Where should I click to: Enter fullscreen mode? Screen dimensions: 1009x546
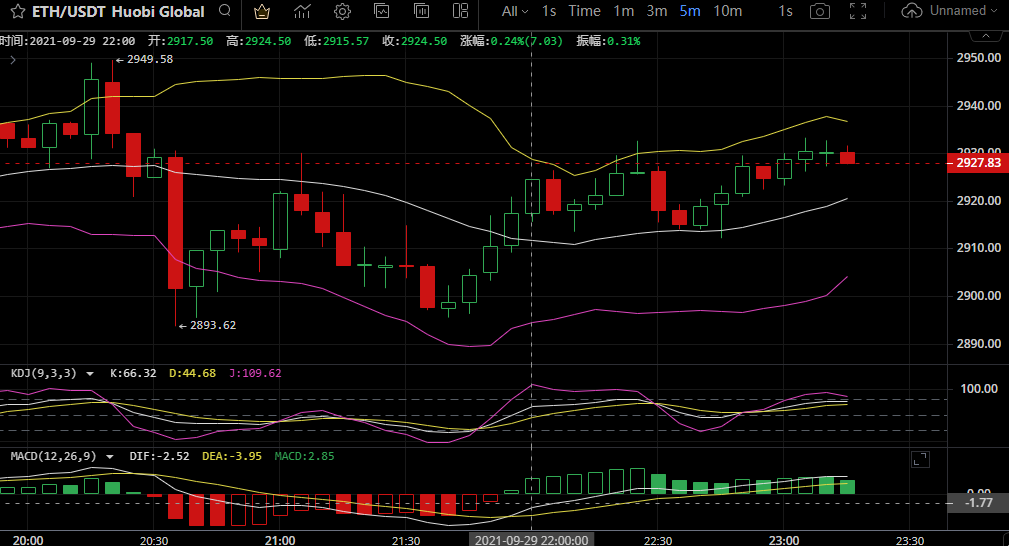click(858, 11)
